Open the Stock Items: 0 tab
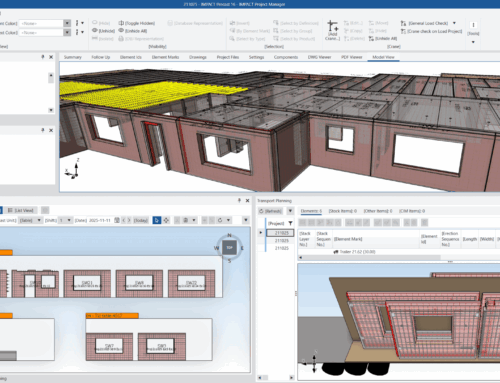500x383 pixels. click(343, 211)
